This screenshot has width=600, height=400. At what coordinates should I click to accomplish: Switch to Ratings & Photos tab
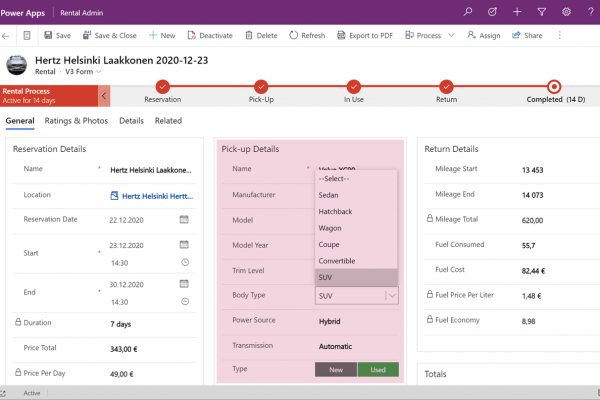coord(76,121)
